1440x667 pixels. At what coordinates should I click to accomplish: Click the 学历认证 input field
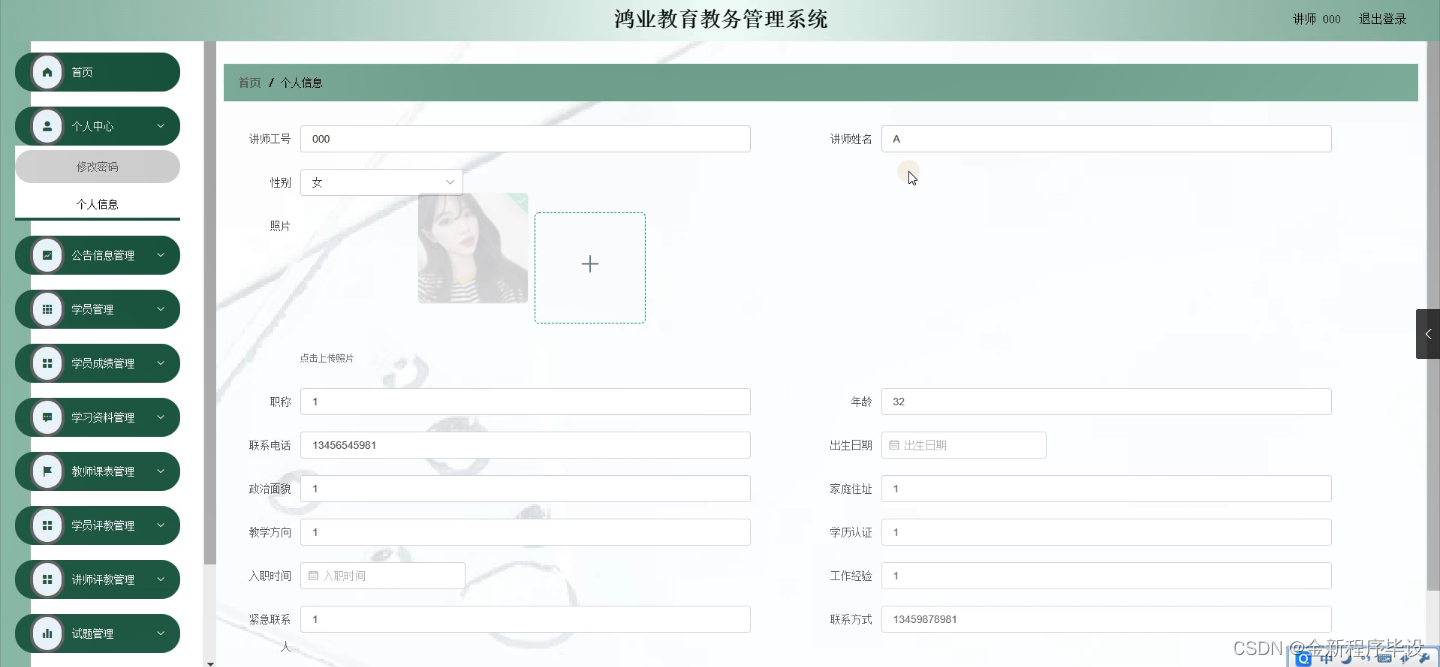[1106, 532]
